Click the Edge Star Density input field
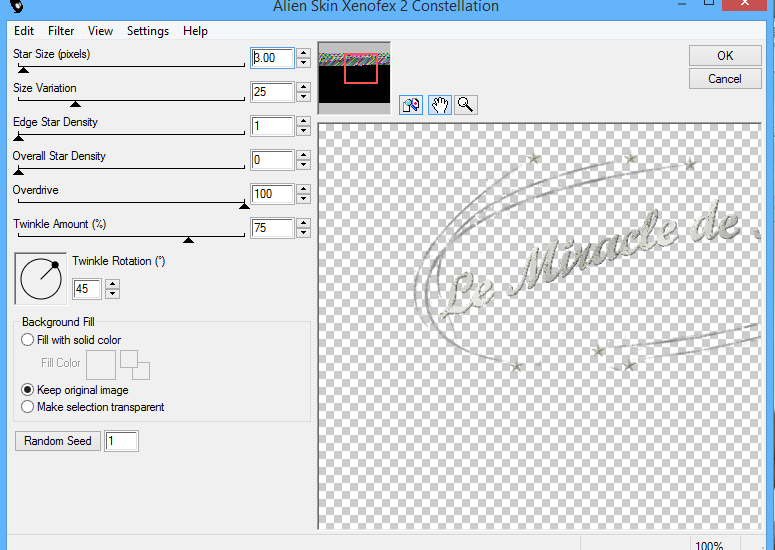This screenshot has width=775, height=550. 272,126
